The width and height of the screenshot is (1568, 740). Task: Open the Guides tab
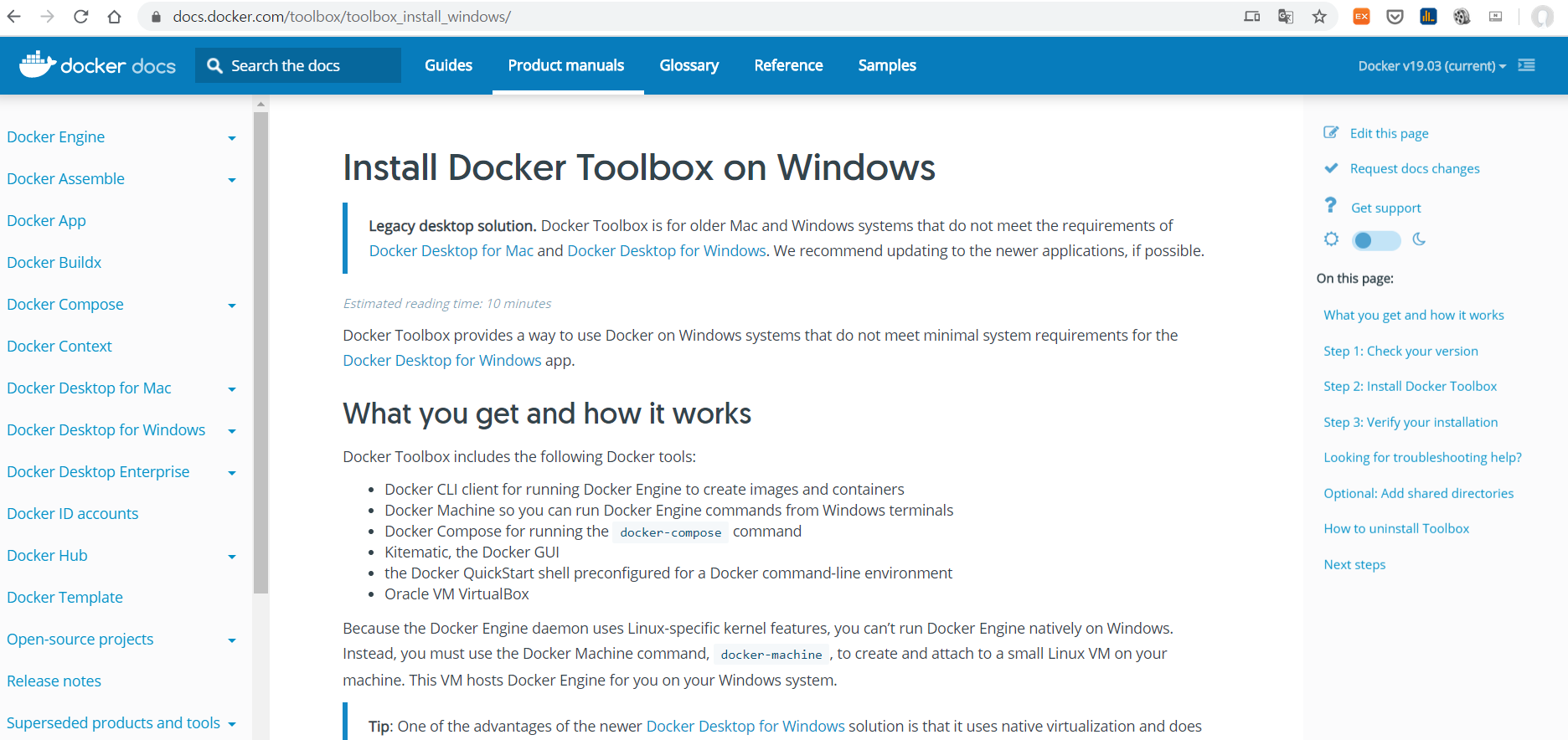click(x=448, y=65)
